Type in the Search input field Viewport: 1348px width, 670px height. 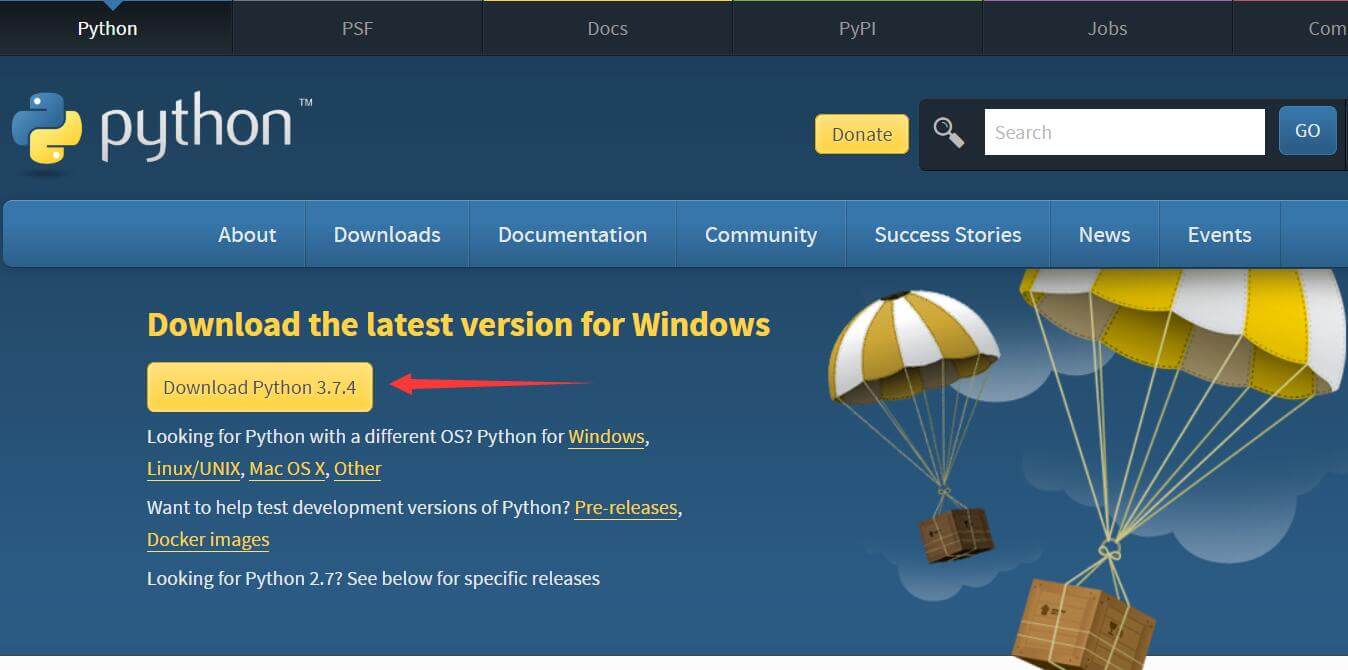[x=1124, y=132]
